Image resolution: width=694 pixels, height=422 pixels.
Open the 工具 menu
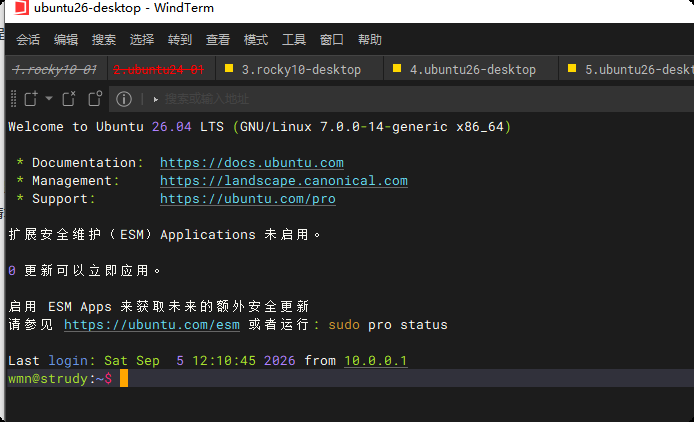click(x=294, y=40)
